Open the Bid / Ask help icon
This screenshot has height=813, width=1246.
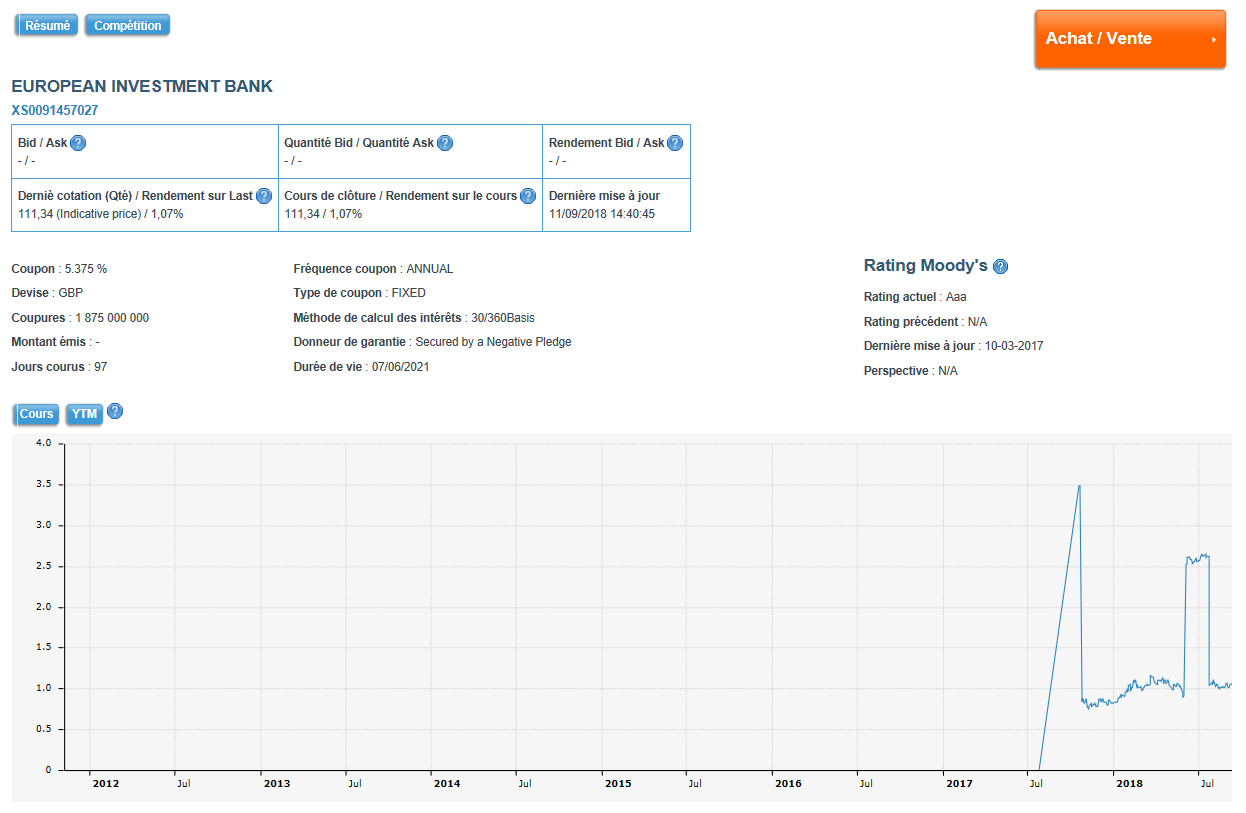pyautogui.click(x=78, y=143)
